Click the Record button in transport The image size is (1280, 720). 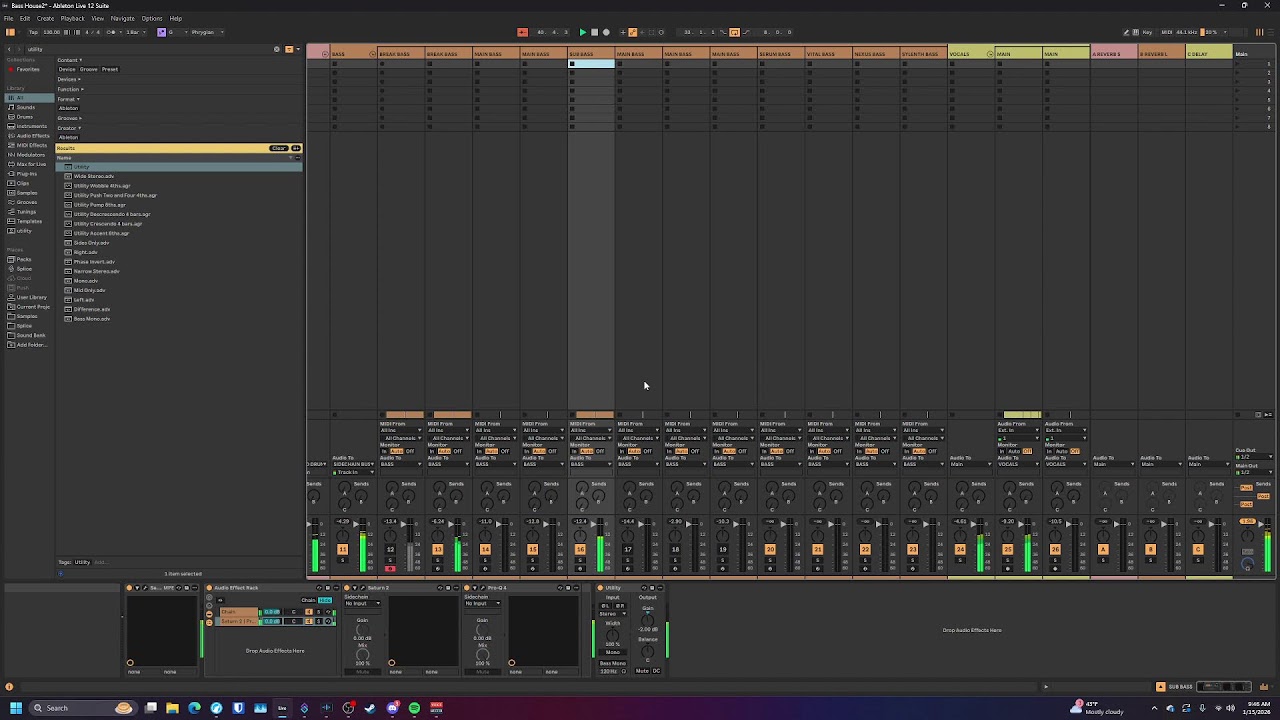click(x=606, y=32)
